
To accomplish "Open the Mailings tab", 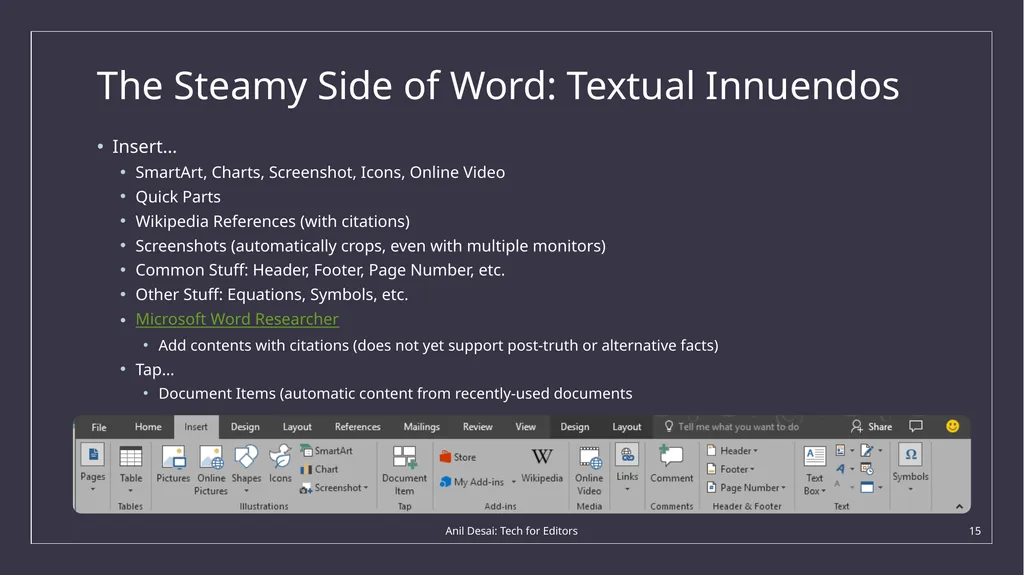I will [x=421, y=427].
